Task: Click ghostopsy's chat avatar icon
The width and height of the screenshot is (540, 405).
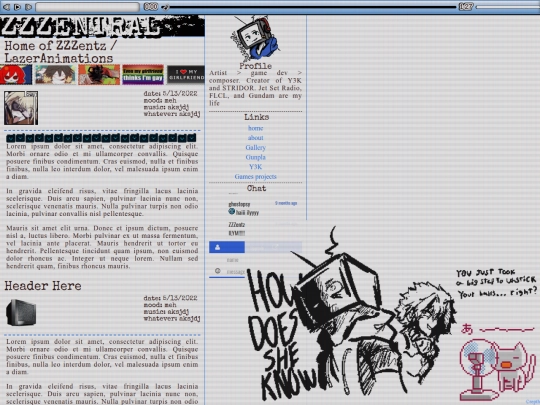Action: pyautogui.click(x=232, y=211)
